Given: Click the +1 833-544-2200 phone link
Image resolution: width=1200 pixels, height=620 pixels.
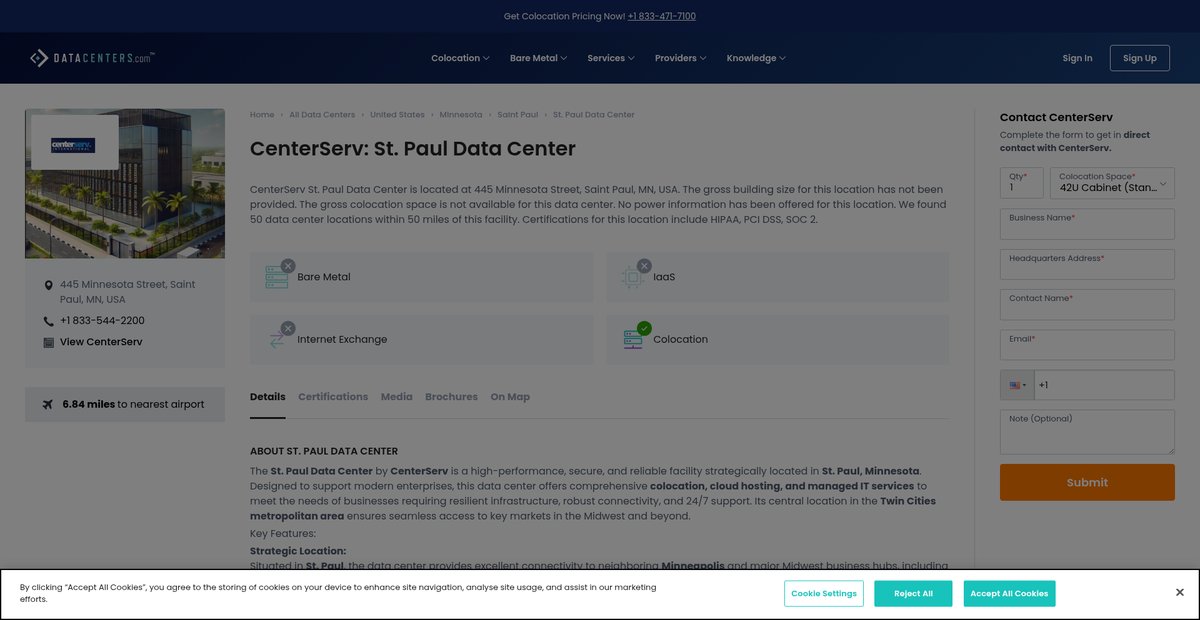Looking at the screenshot, I should (x=102, y=321).
